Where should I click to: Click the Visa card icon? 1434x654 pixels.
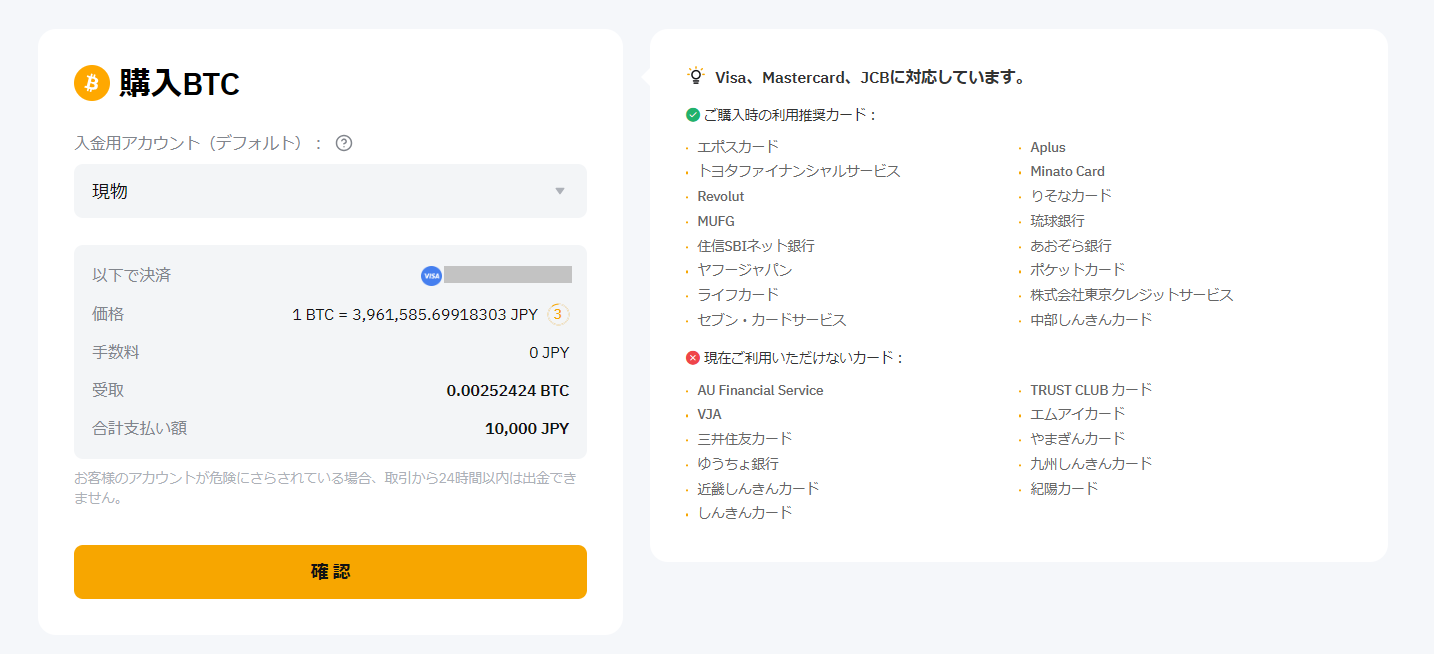click(x=431, y=275)
